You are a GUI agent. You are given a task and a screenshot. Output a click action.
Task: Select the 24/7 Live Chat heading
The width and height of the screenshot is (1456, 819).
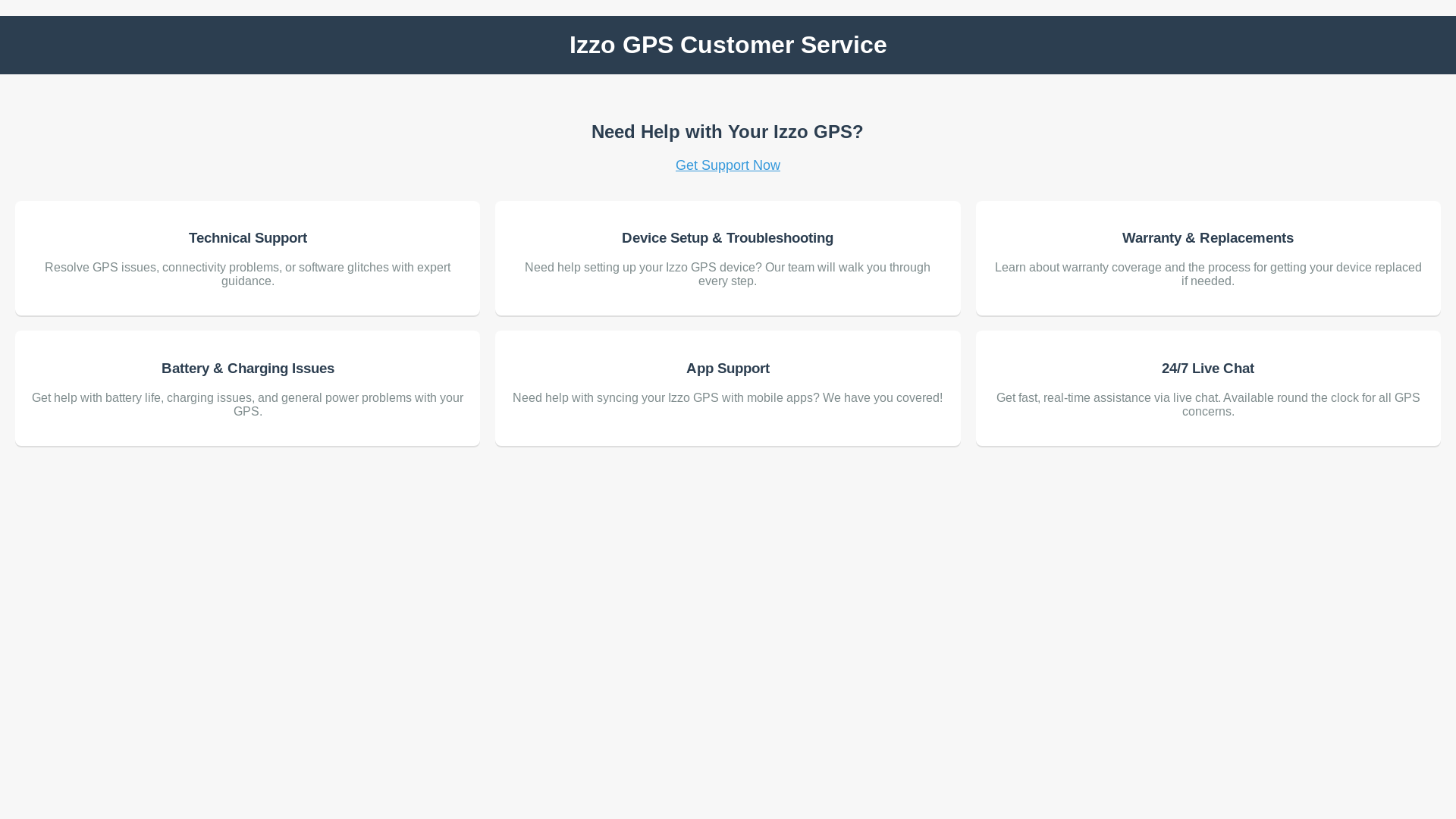1208,369
